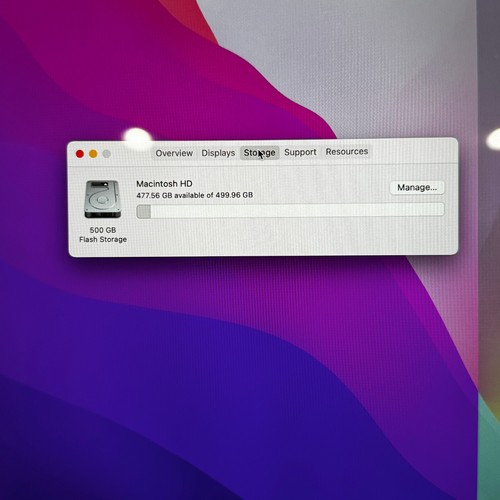Click the Macintosh HD volume name
Screen dimensions: 500x500
pos(164,184)
